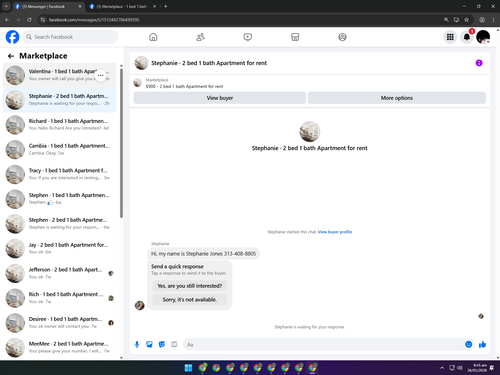Open the View buyer profile link
The image size is (500, 375).
(x=335, y=232)
